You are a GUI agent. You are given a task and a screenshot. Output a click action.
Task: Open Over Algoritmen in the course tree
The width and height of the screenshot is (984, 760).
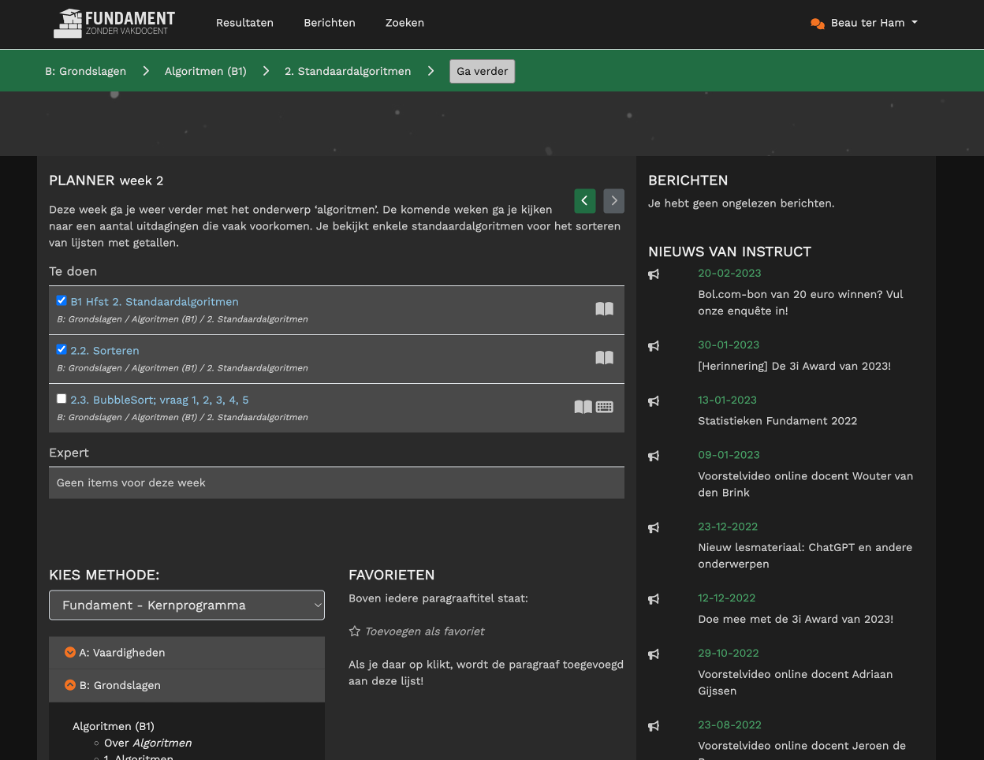tap(147, 743)
